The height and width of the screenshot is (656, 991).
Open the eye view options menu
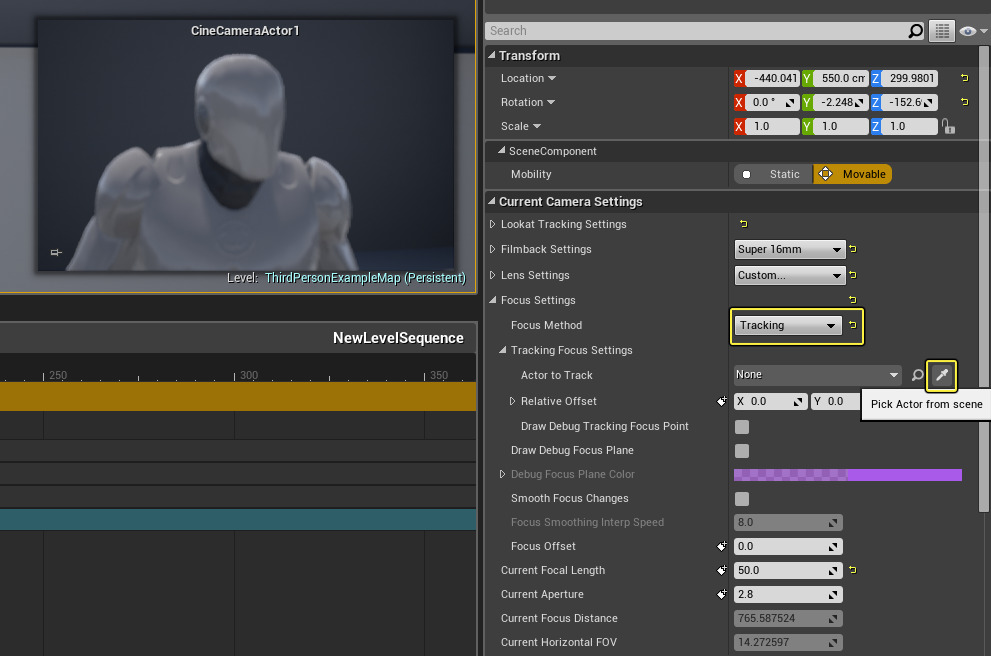(x=969, y=31)
